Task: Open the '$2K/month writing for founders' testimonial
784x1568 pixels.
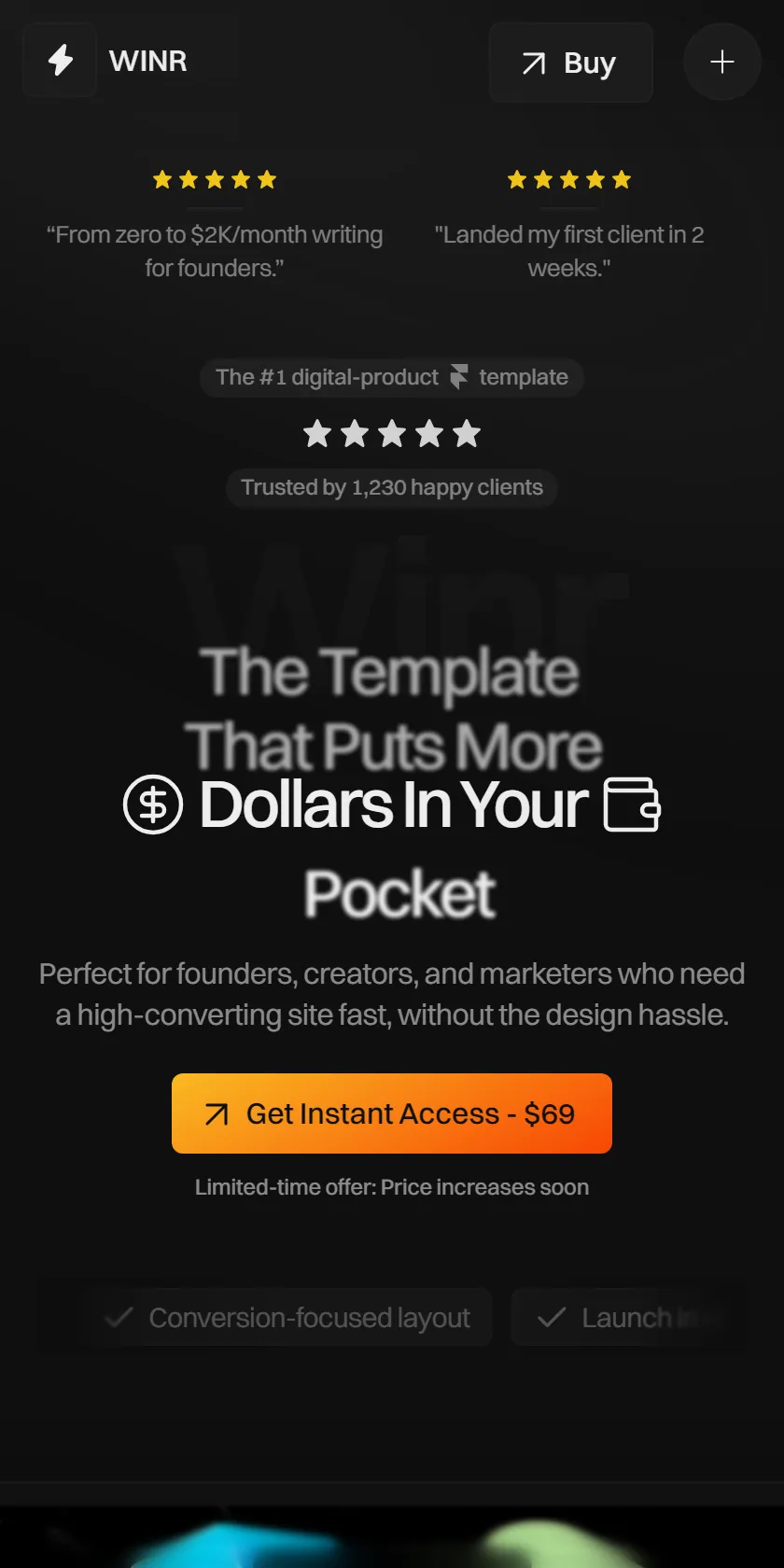Action: [x=215, y=251]
